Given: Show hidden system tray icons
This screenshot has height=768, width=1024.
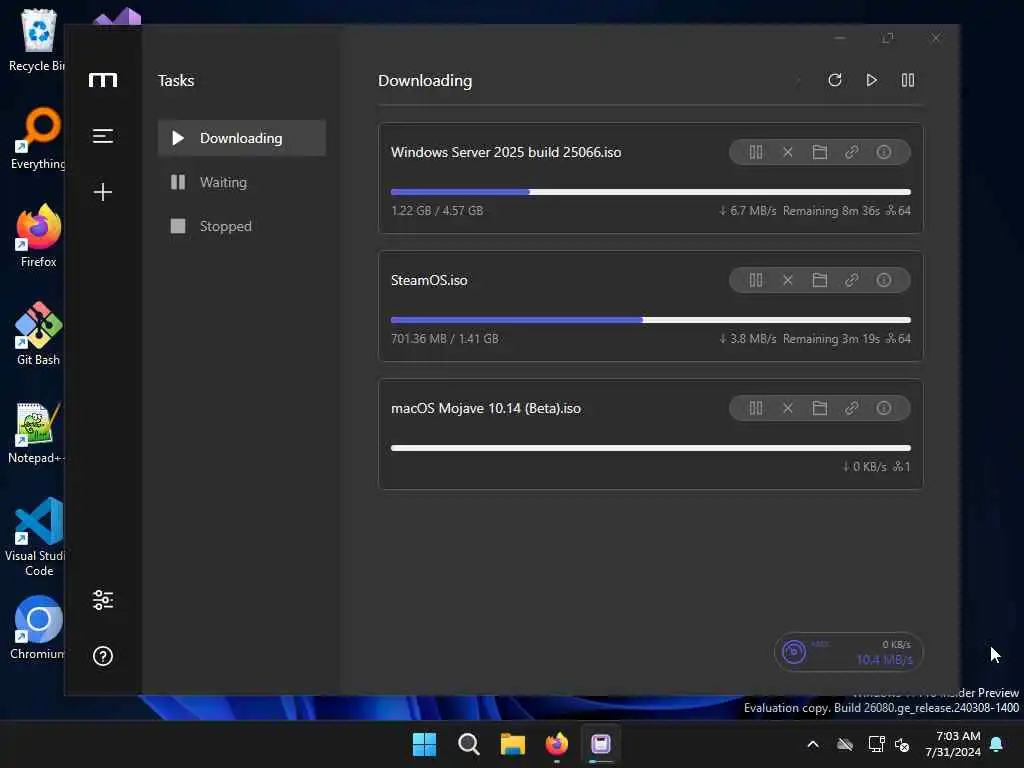Looking at the screenshot, I should point(813,744).
